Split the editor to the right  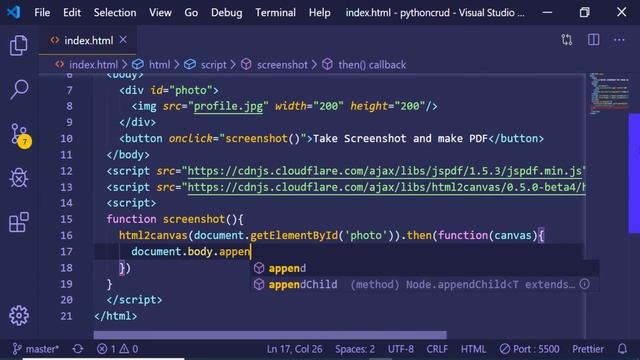593,40
